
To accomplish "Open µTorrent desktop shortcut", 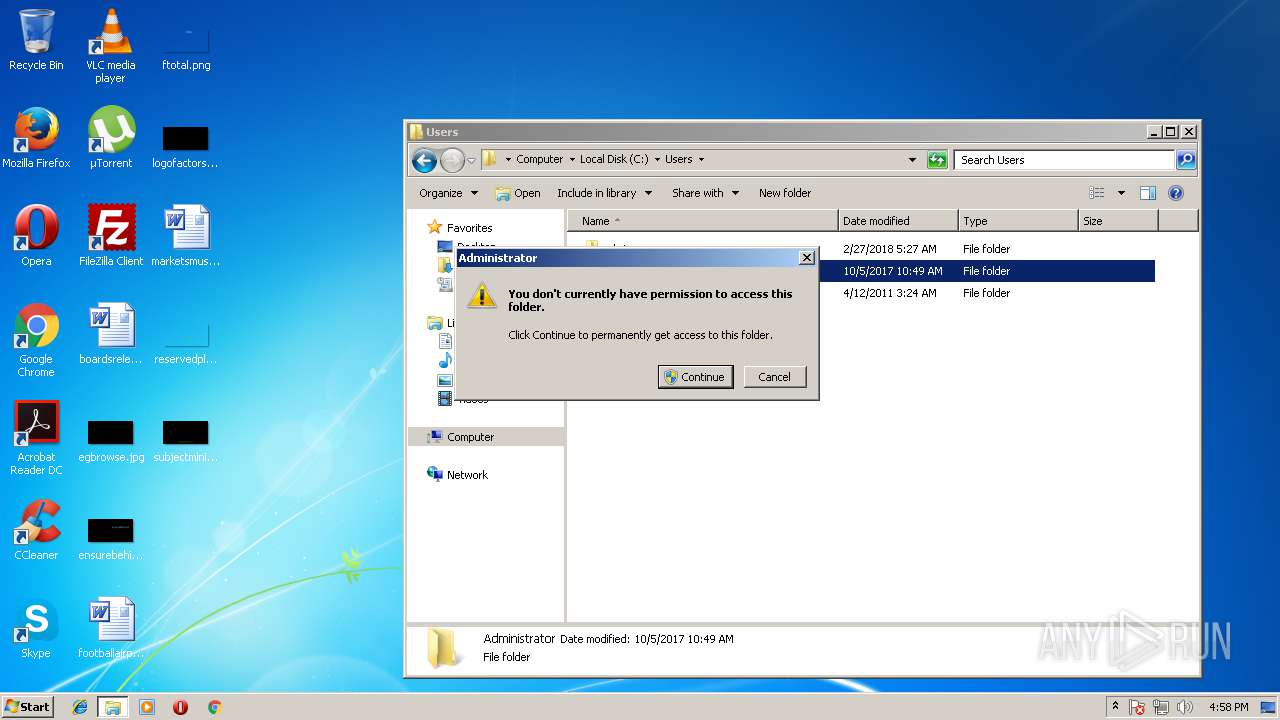I will tap(111, 138).
